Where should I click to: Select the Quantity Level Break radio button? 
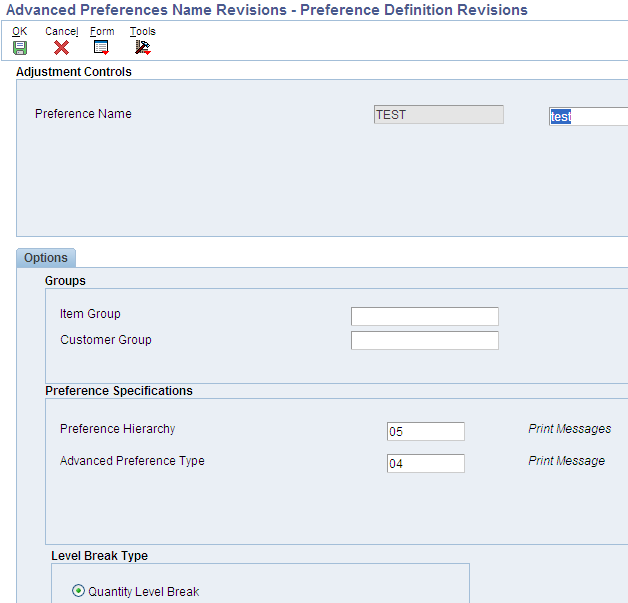(x=78, y=591)
